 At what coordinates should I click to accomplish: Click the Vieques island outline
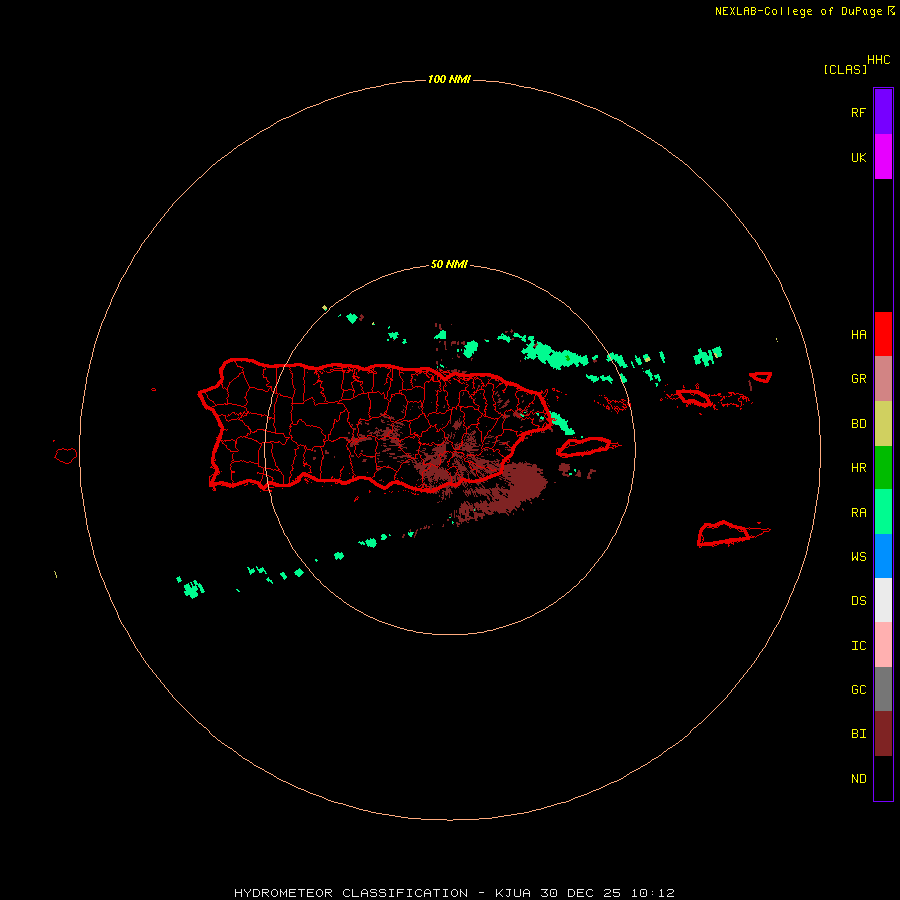click(583, 447)
